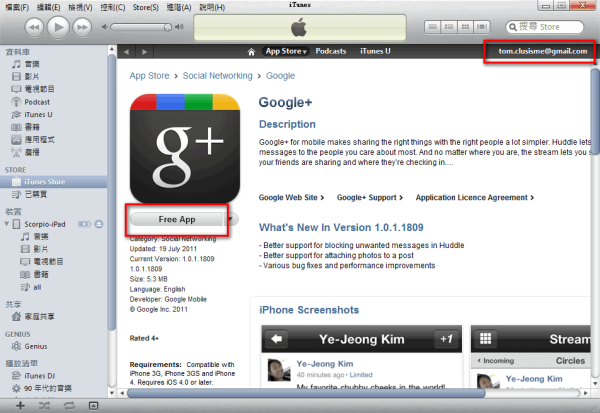600x413 pixels.
Task: Open the Help (H) menu
Action: pyautogui.click(x=212, y=7)
